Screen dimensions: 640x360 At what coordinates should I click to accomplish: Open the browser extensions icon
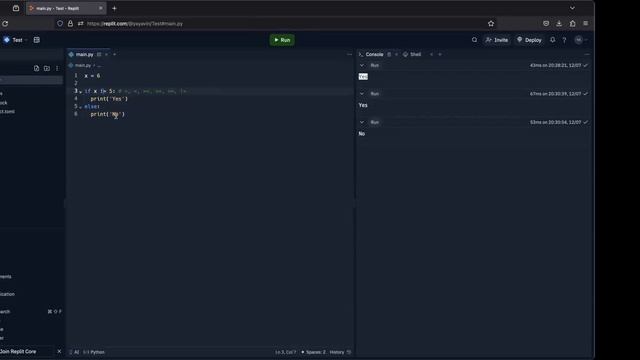click(573, 24)
